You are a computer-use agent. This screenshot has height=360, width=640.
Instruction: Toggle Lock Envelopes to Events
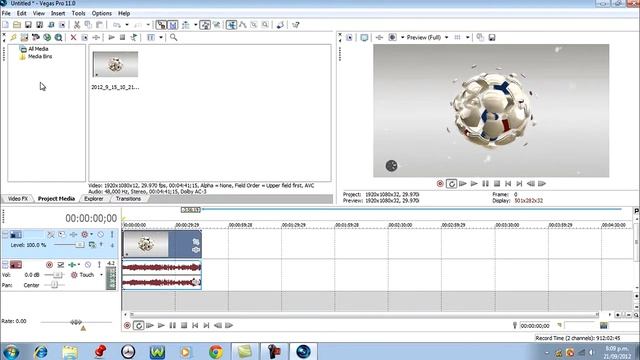coord(205,25)
